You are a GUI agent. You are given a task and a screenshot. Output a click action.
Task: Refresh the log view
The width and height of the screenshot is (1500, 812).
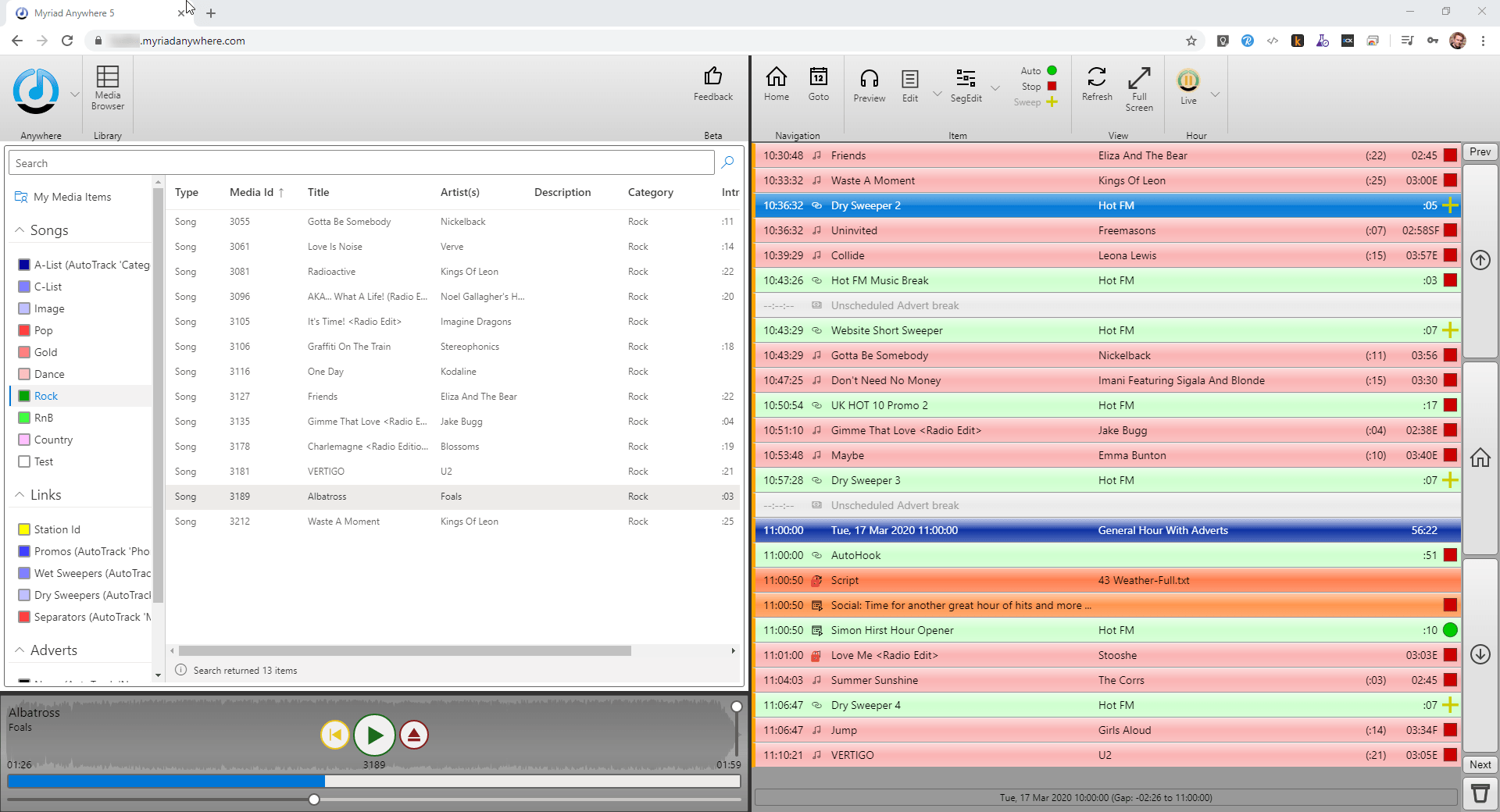1096,84
